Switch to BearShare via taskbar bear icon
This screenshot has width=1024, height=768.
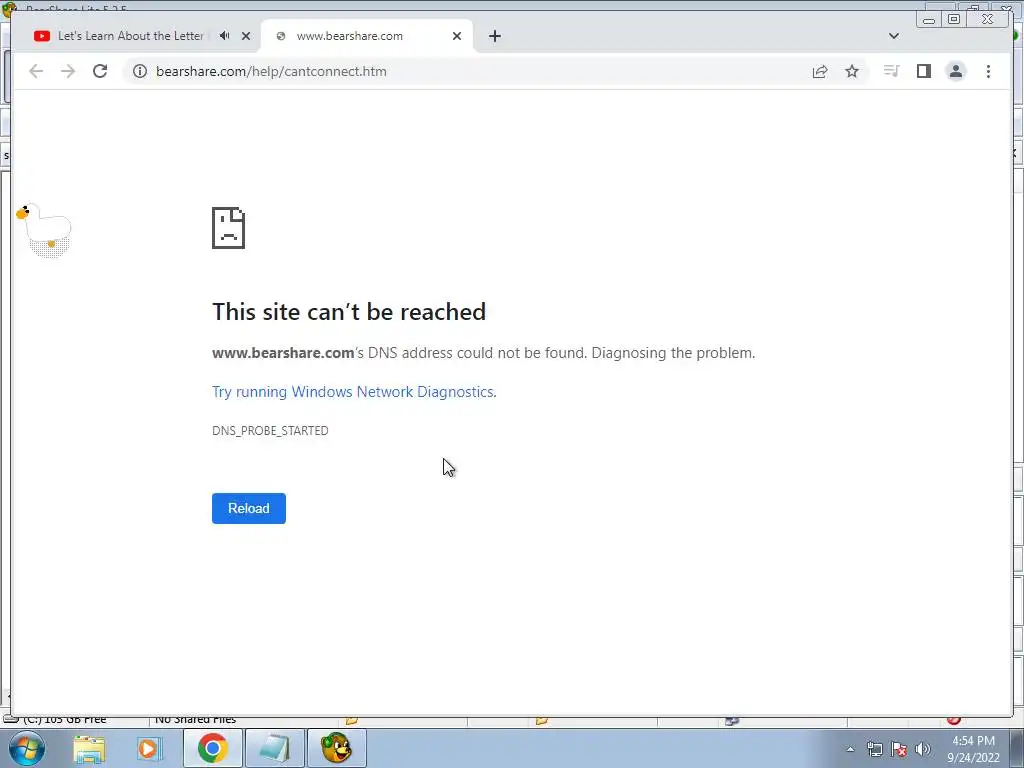coord(336,748)
